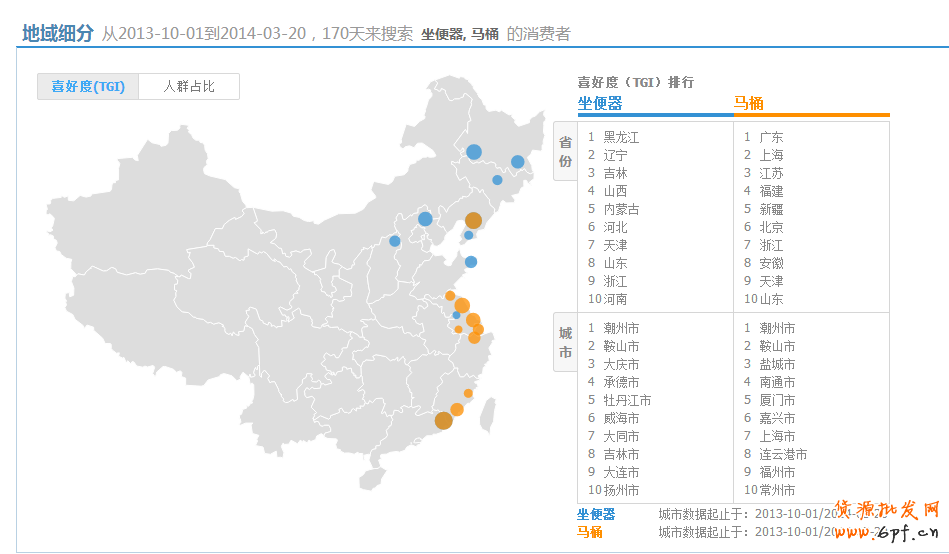Click the large blue dot over Heilongjiang
Image resolution: width=949 pixels, height=554 pixels.
click(x=474, y=152)
